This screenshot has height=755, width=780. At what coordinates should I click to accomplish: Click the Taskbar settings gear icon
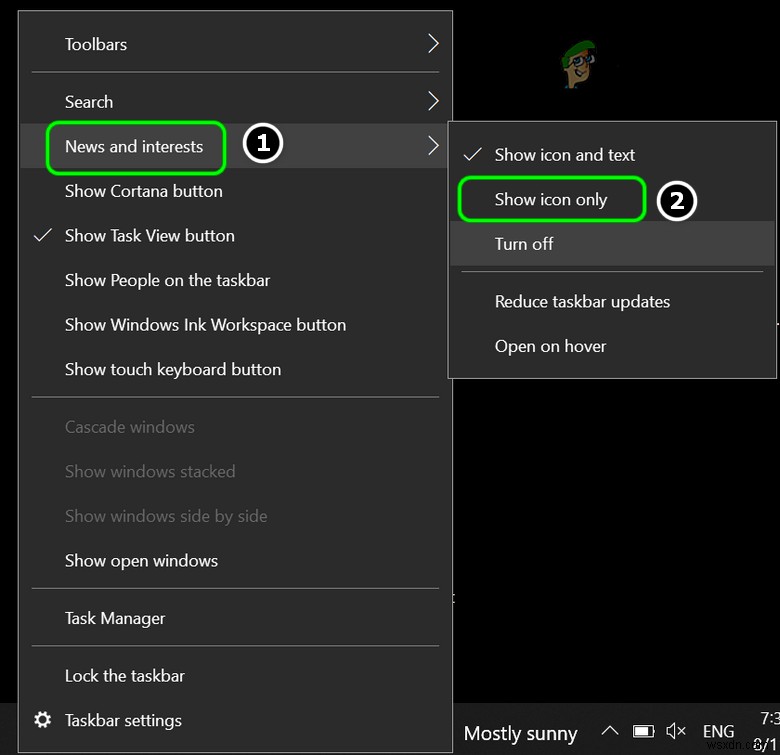pyautogui.click(x=43, y=720)
